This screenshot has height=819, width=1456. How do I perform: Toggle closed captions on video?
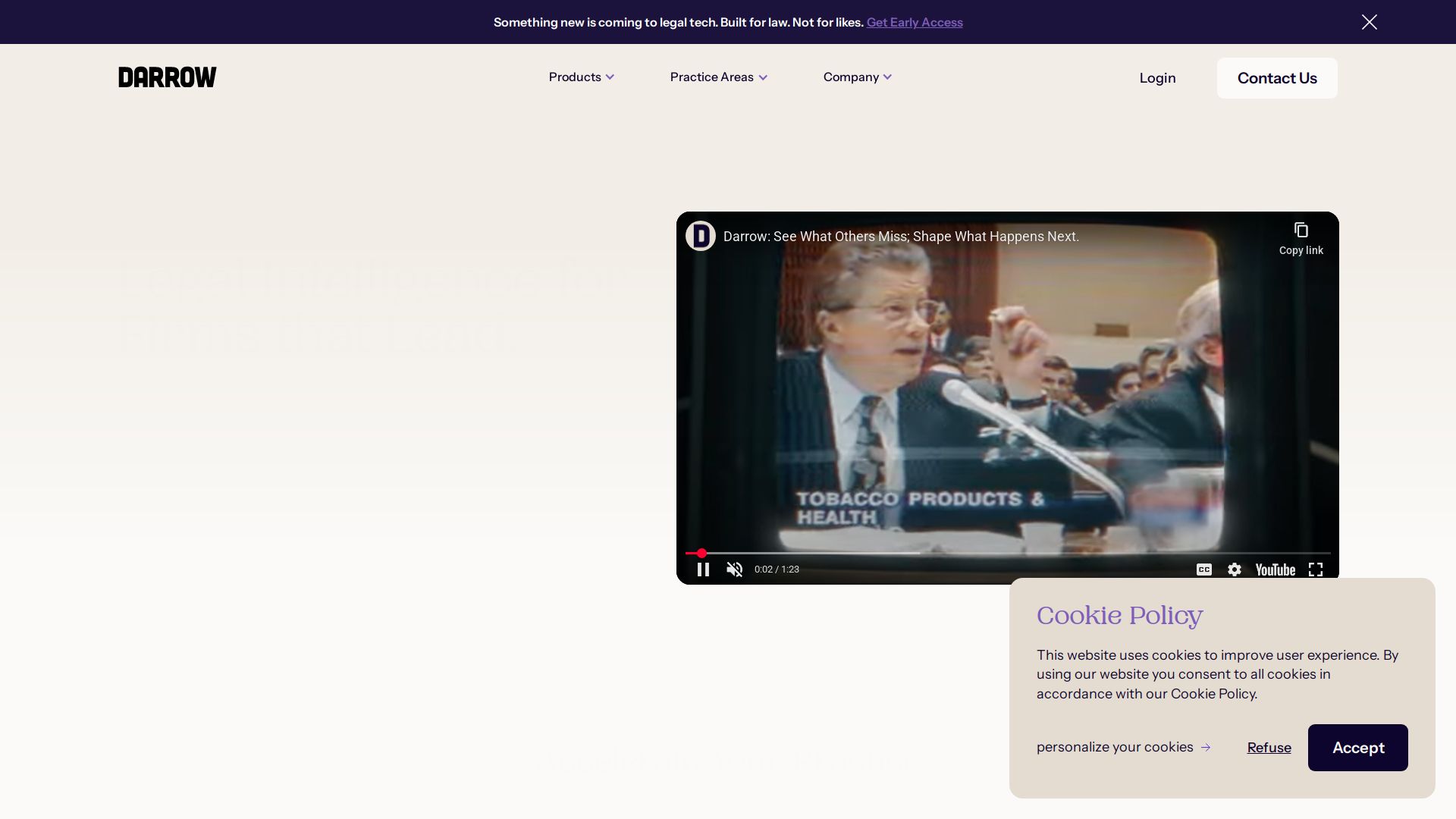[x=1203, y=570]
